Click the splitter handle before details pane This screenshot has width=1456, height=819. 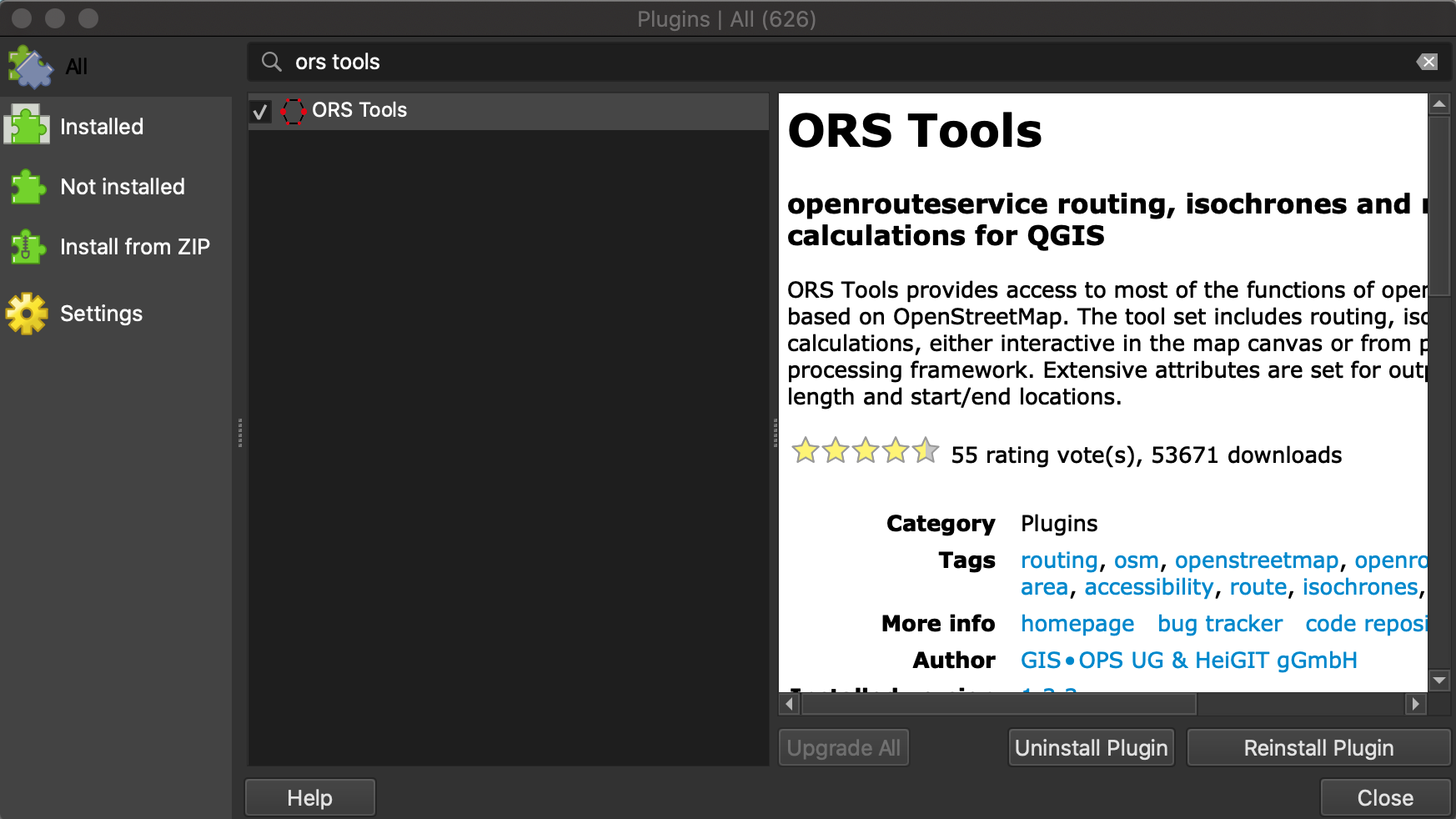[x=775, y=433]
